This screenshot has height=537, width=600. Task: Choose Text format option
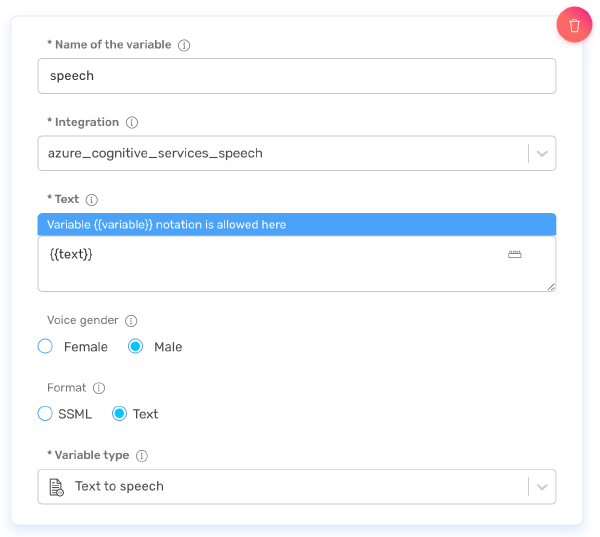point(119,414)
